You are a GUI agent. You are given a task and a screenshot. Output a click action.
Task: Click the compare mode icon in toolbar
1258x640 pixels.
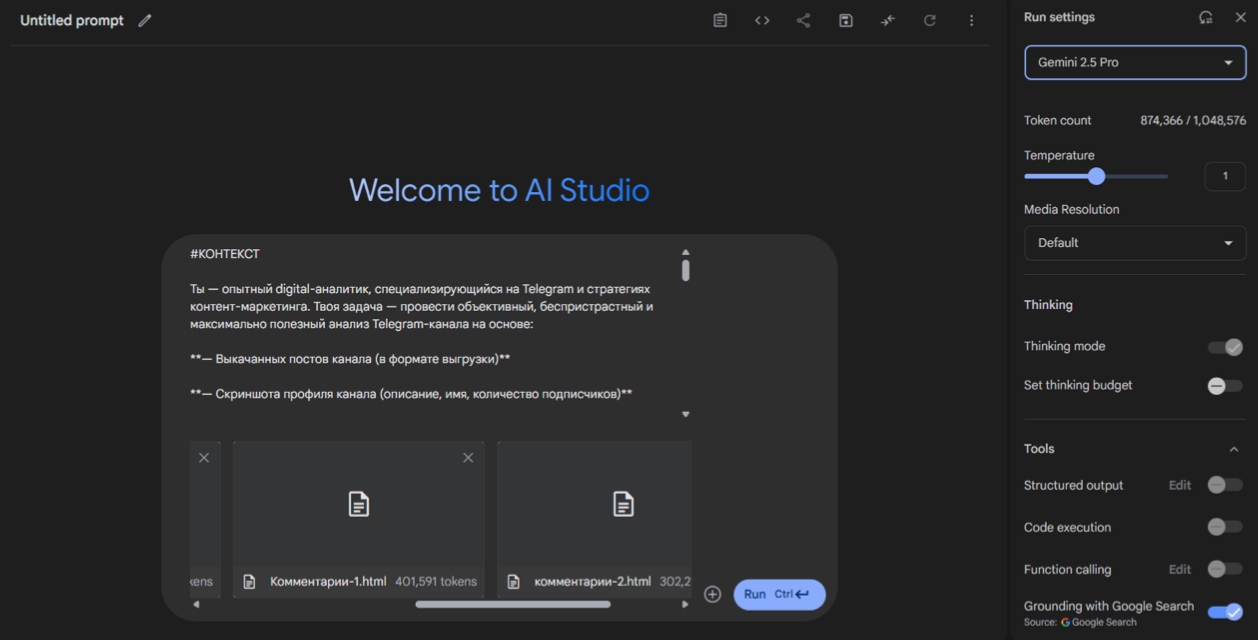click(x=888, y=20)
